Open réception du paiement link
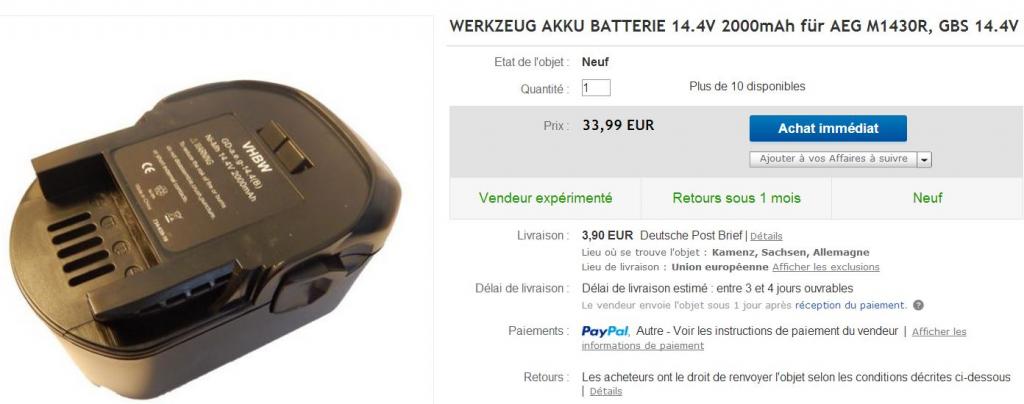The width and height of the screenshot is (1024, 404). [850, 305]
